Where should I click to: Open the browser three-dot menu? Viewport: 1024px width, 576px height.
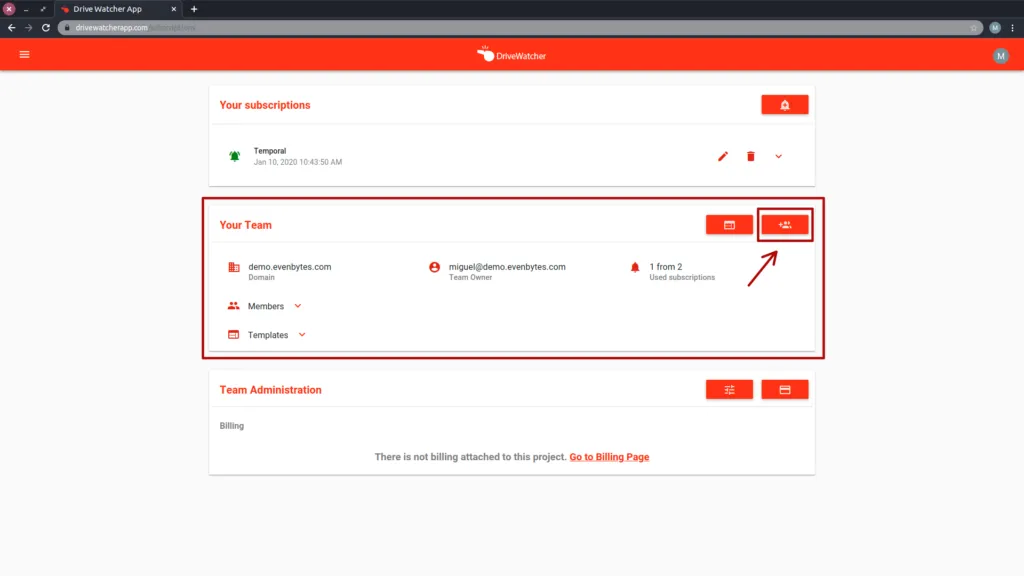coord(1012,27)
